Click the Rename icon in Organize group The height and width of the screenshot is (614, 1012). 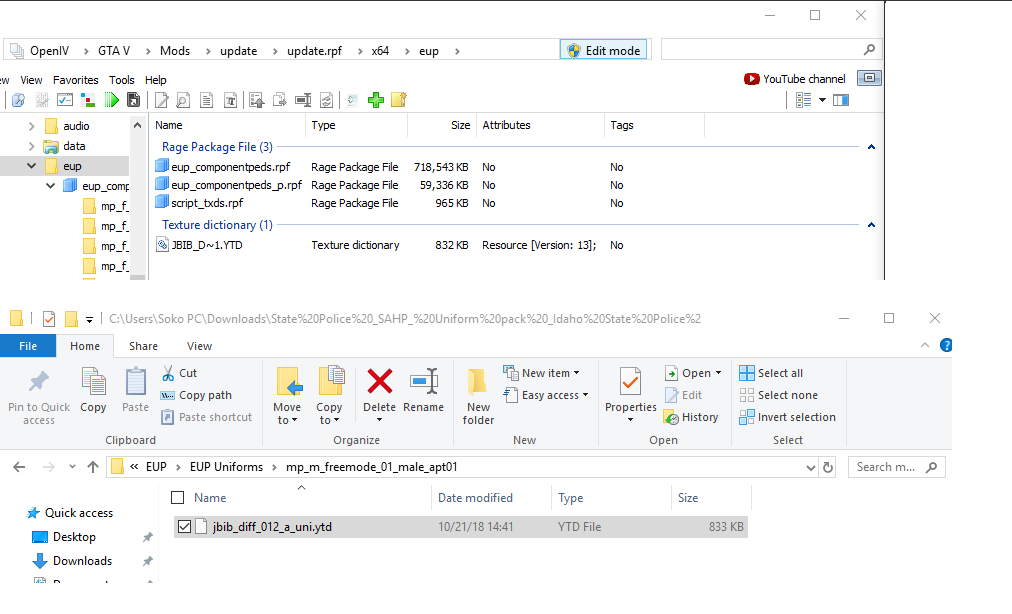pos(424,381)
